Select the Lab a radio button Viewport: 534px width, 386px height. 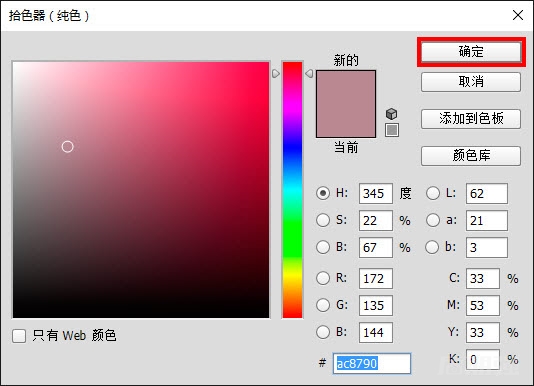[433, 220]
